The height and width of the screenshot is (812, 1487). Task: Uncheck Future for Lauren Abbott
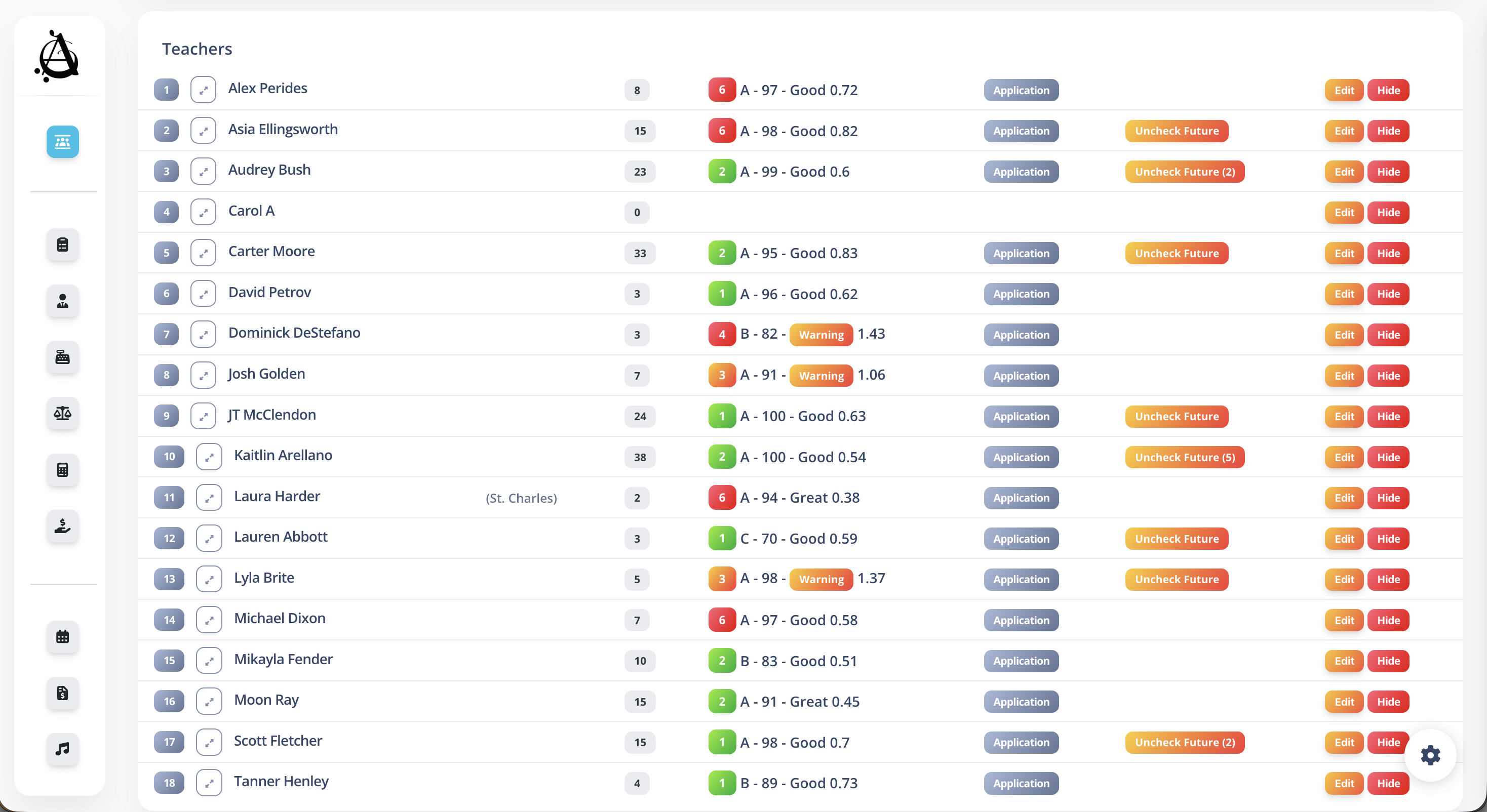click(1177, 539)
